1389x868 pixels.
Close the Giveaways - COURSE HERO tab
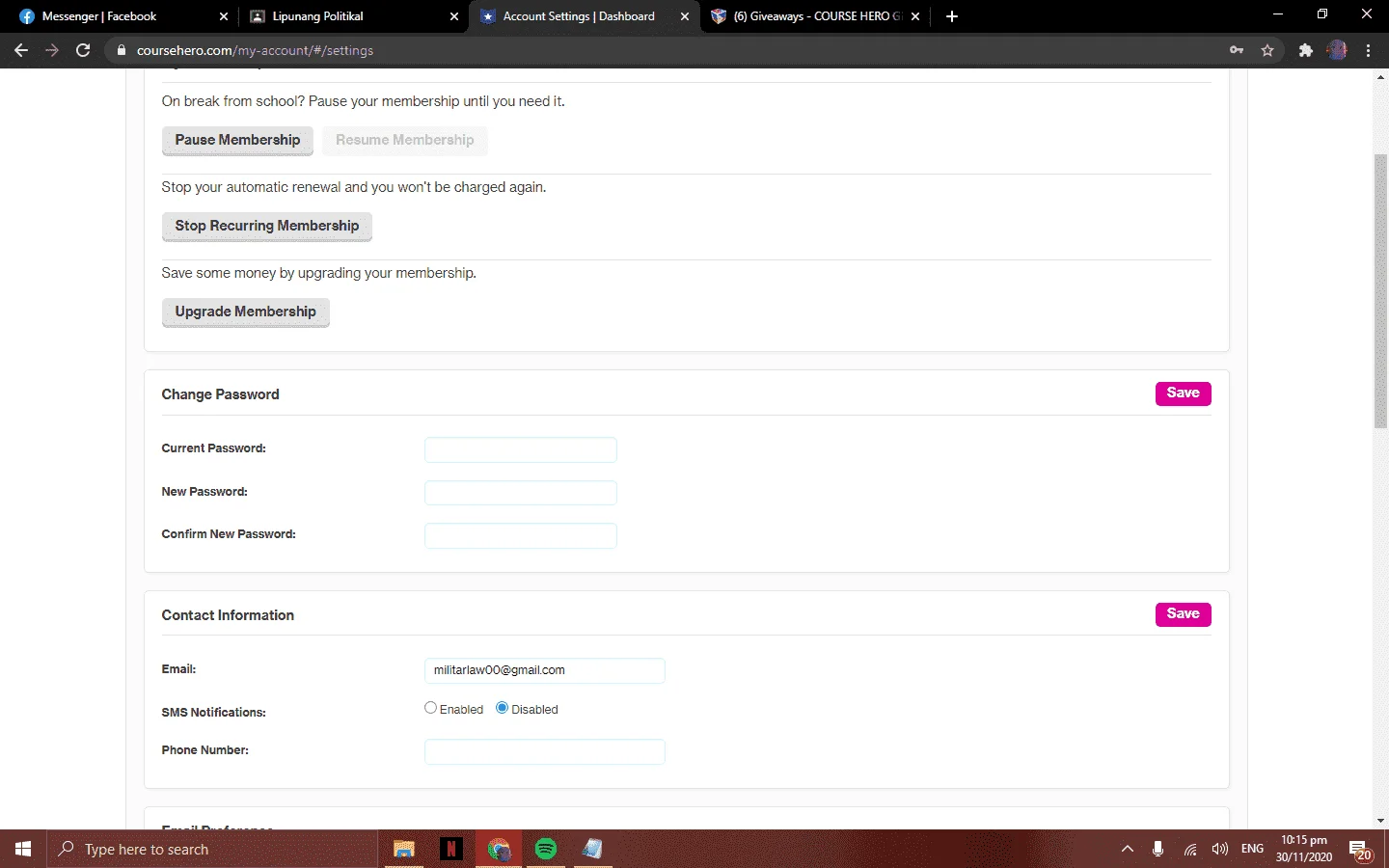pos(915,16)
